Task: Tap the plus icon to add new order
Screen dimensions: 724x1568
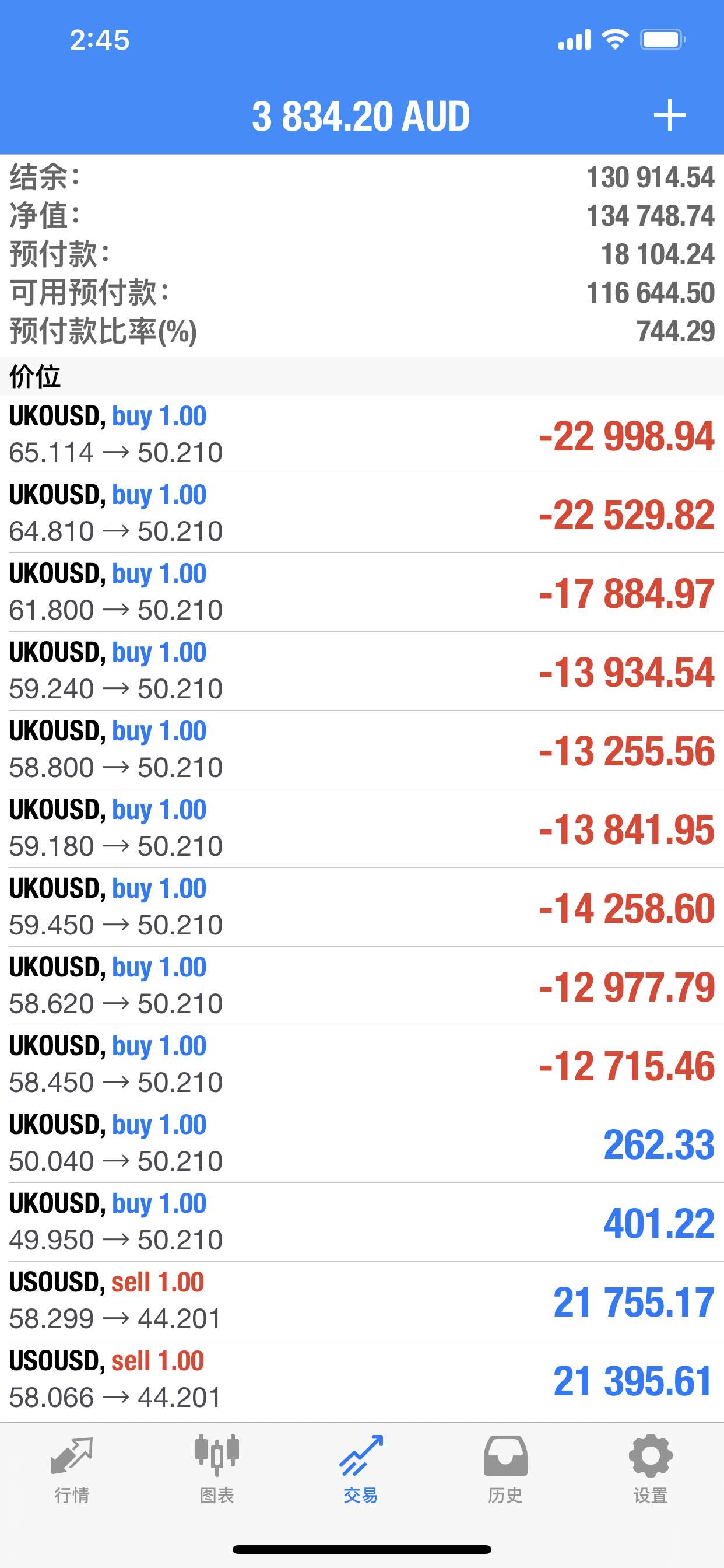Action: pyautogui.click(x=669, y=116)
